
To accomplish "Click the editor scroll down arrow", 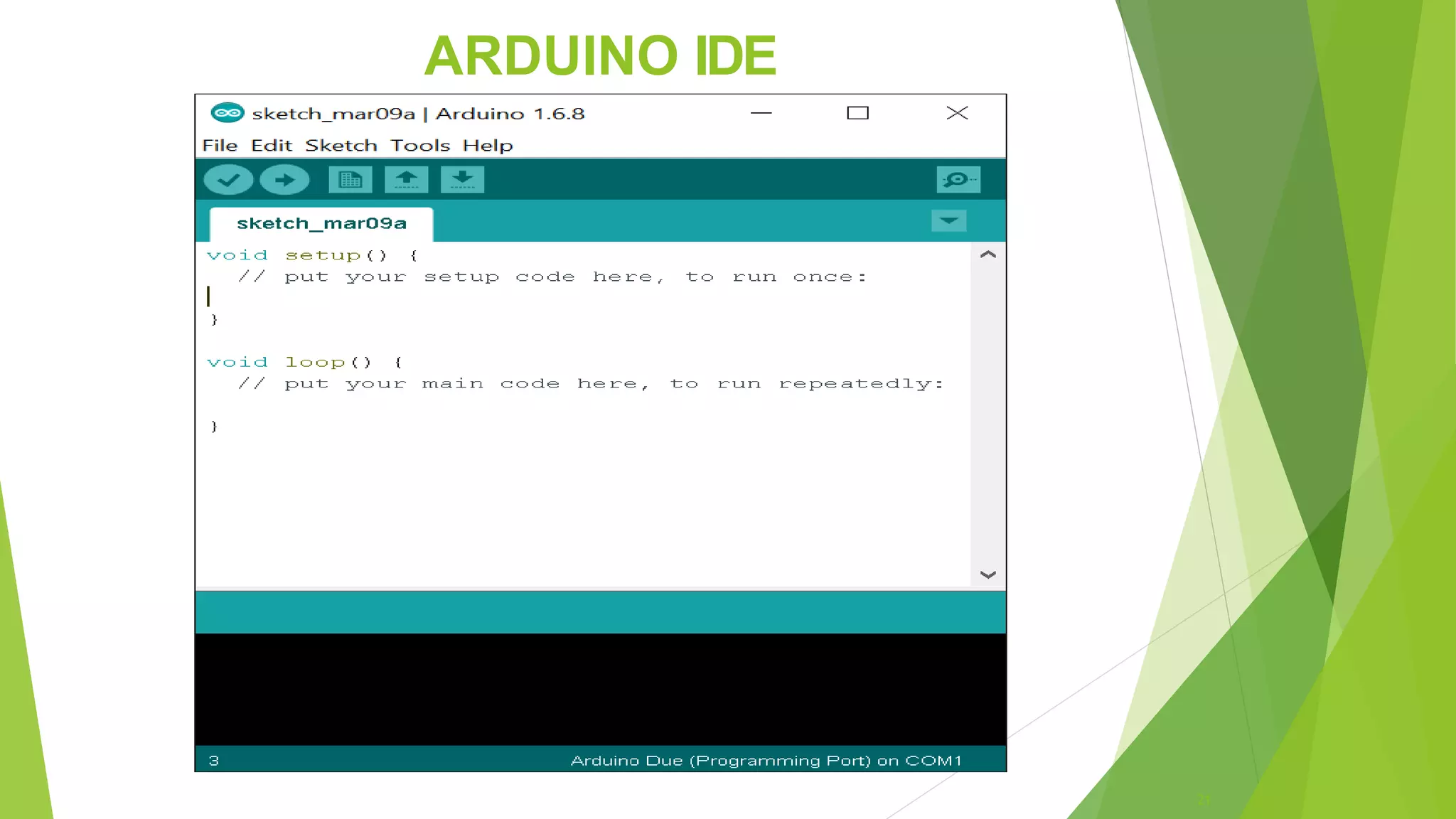I will click(x=988, y=574).
